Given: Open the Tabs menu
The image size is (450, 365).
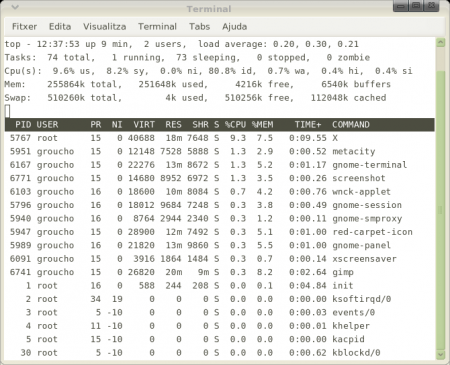Looking at the screenshot, I should click(x=199, y=27).
